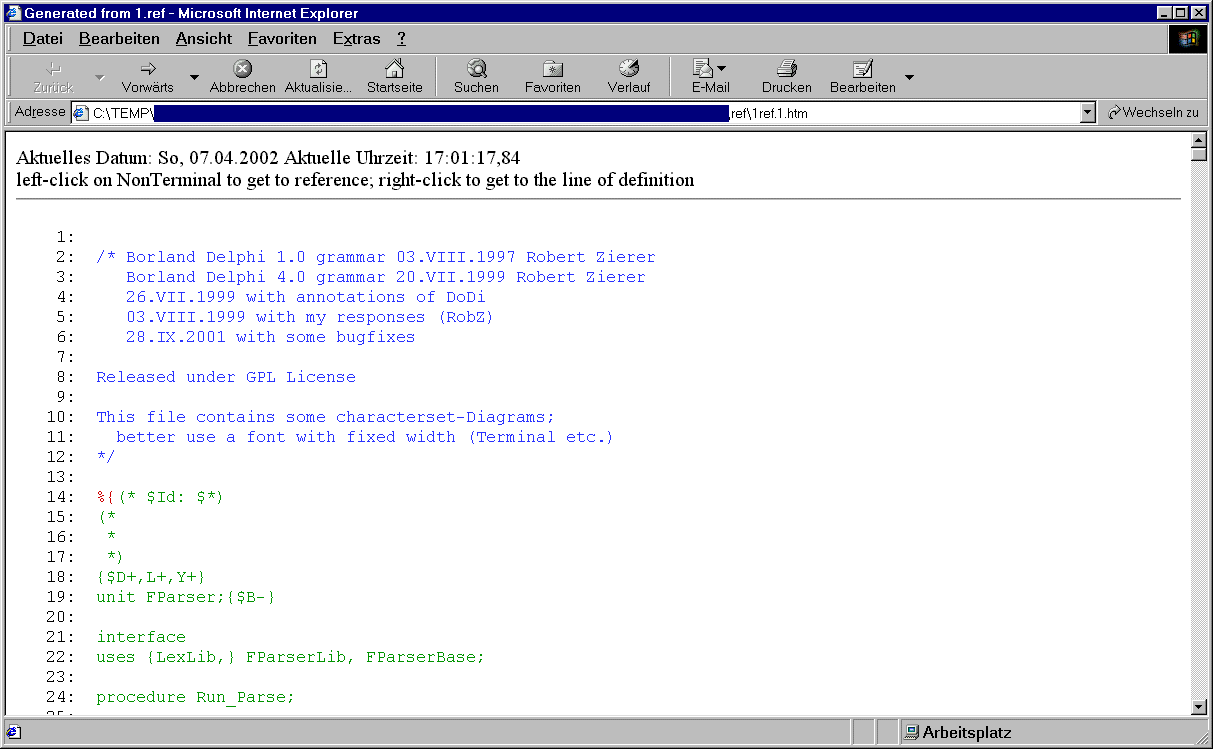Click the Internet Explorer logo animation
The image size is (1213, 749).
click(x=1187, y=39)
